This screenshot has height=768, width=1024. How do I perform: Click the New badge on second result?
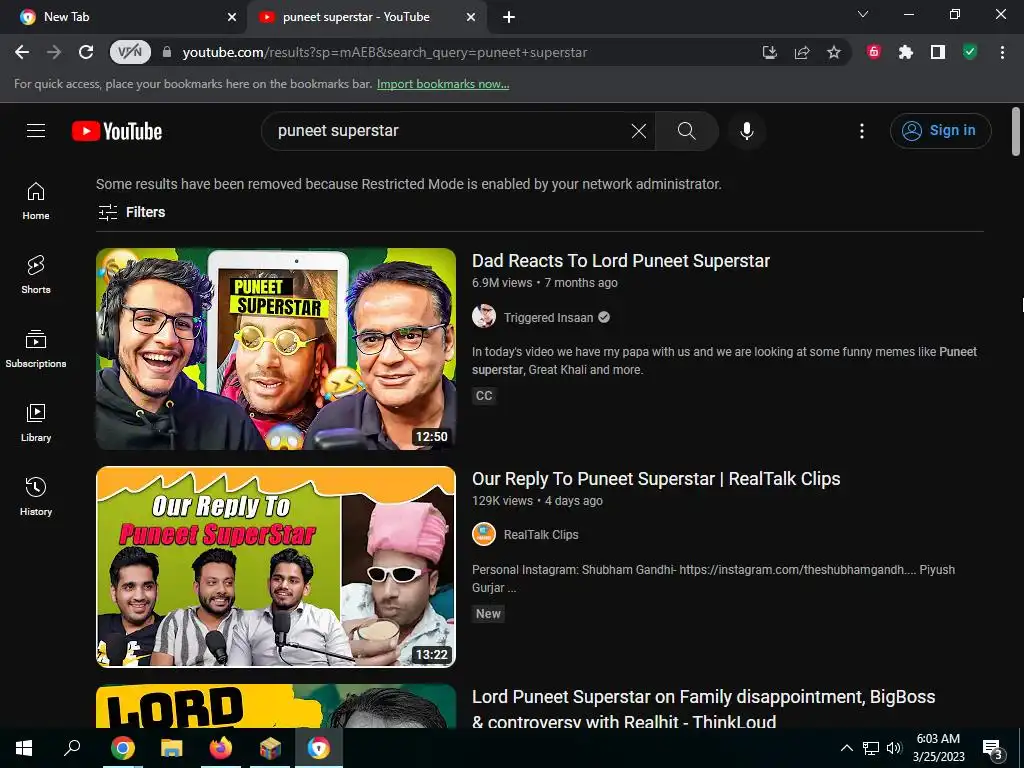pyautogui.click(x=488, y=614)
